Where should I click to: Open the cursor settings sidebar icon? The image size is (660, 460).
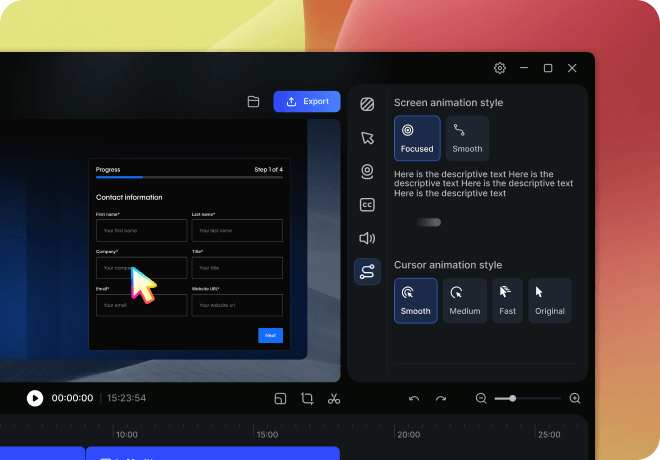coord(367,138)
